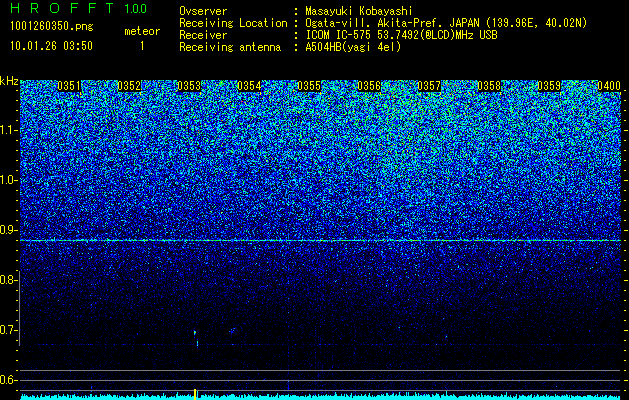
Task: Click the timestamp 10.01.26 03:50
Action: 51,46
